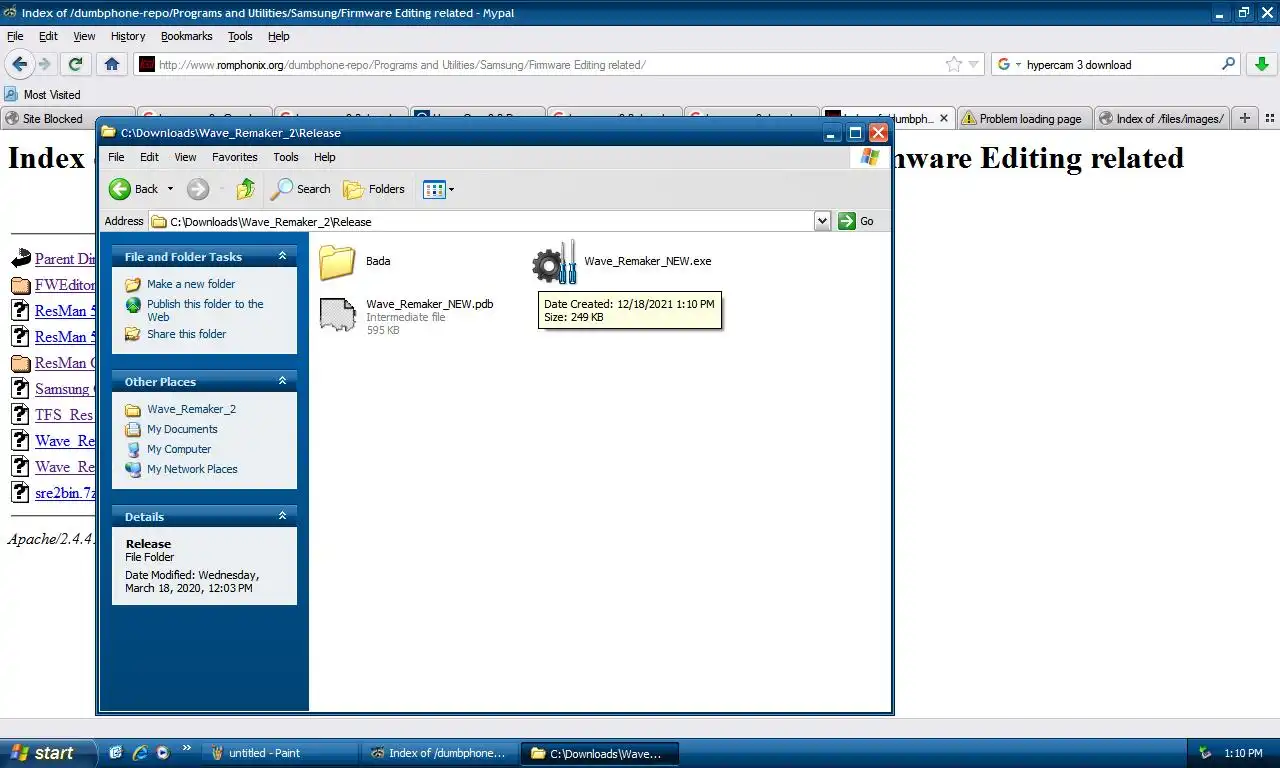Expand the Explorer address bar dropdown
Image resolution: width=1280 pixels, height=768 pixels.
822,221
